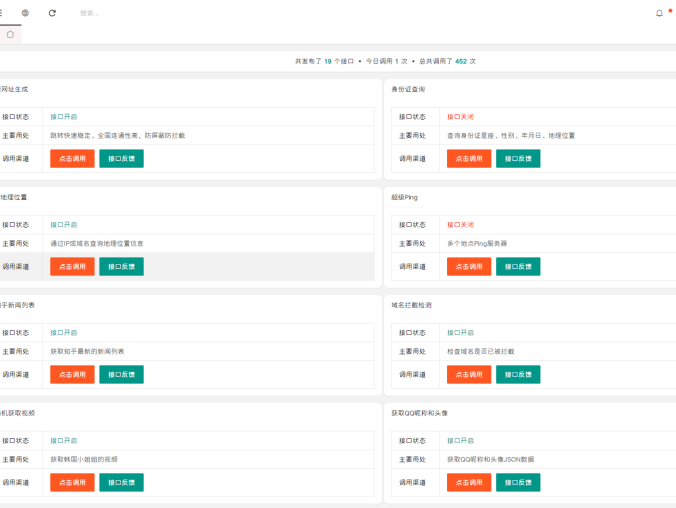This screenshot has width=676, height=508.
Task: Click the globe icon in top bar
Action: coord(25,13)
